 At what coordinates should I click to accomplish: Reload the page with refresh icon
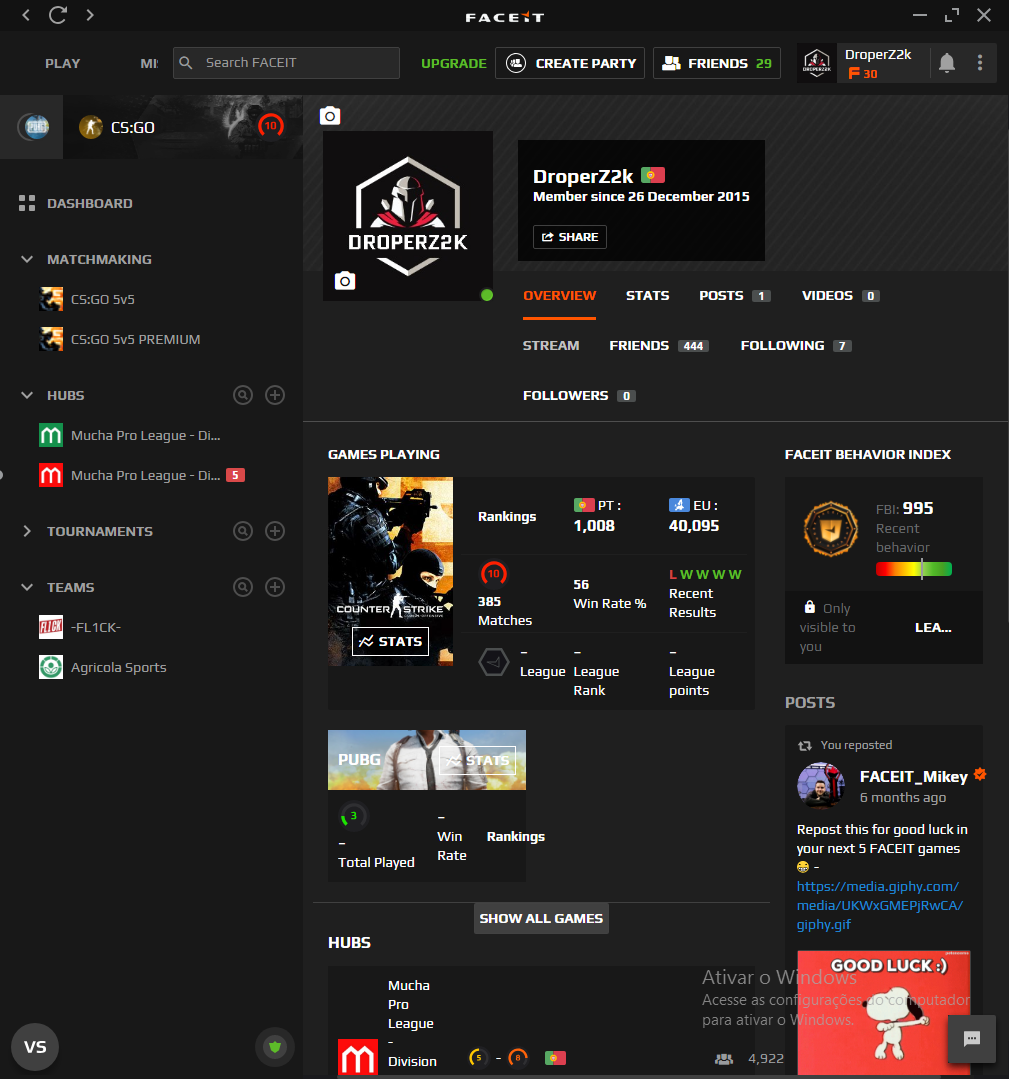click(58, 14)
